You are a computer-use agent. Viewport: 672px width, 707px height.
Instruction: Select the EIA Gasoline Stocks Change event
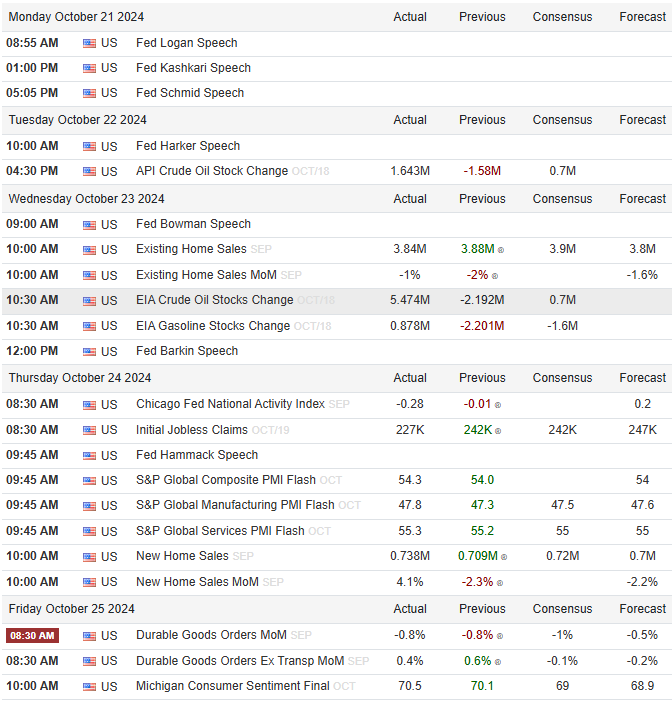[213, 326]
